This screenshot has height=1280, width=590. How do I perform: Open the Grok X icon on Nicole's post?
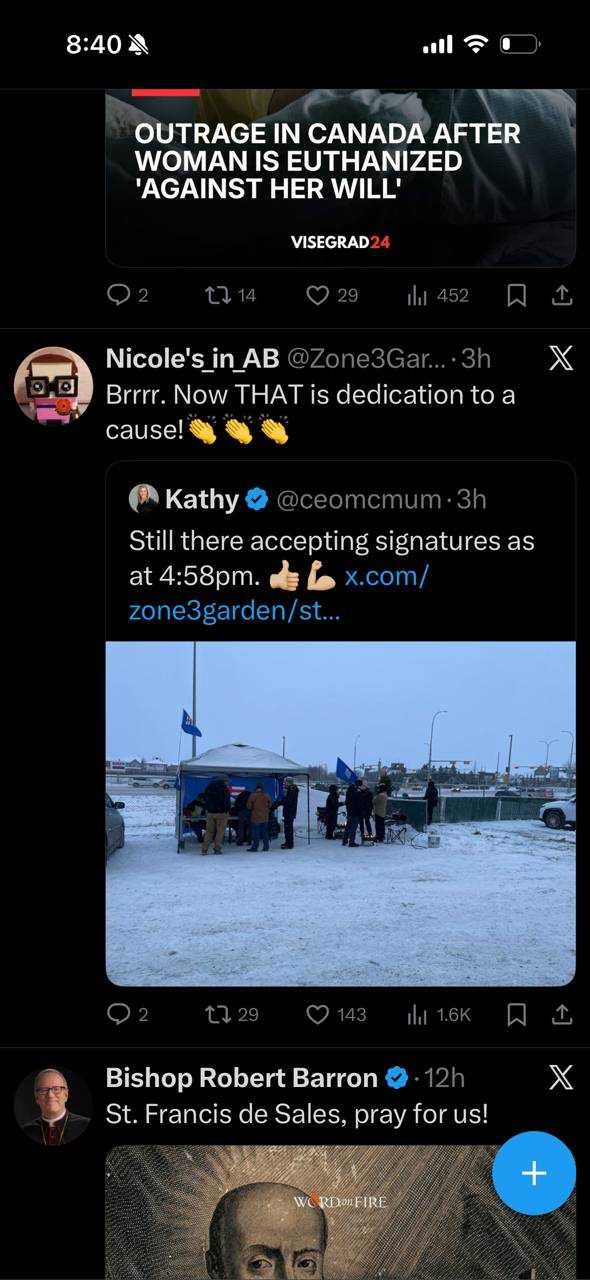[561, 358]
